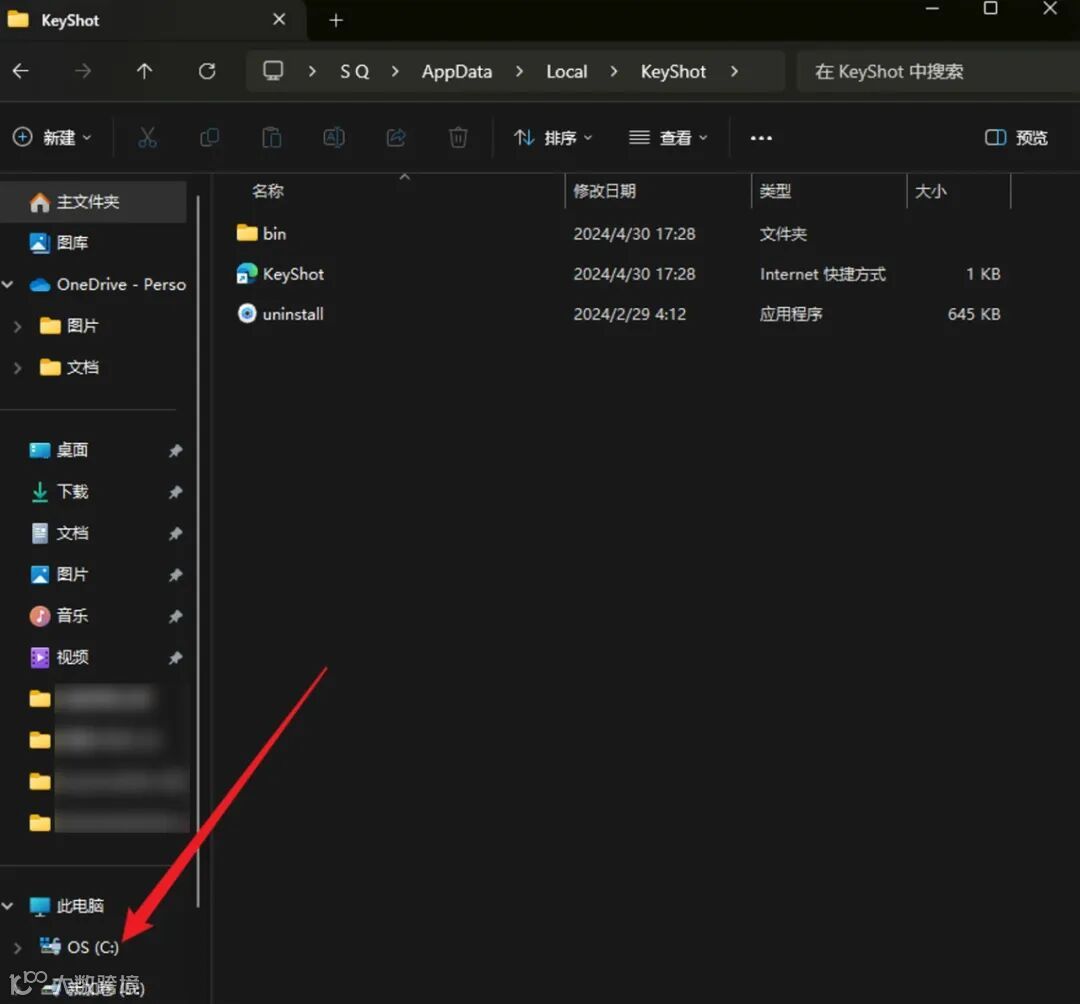Collapse the 此电脑 tree node
1080x1004 pixels.
[8, 906]
